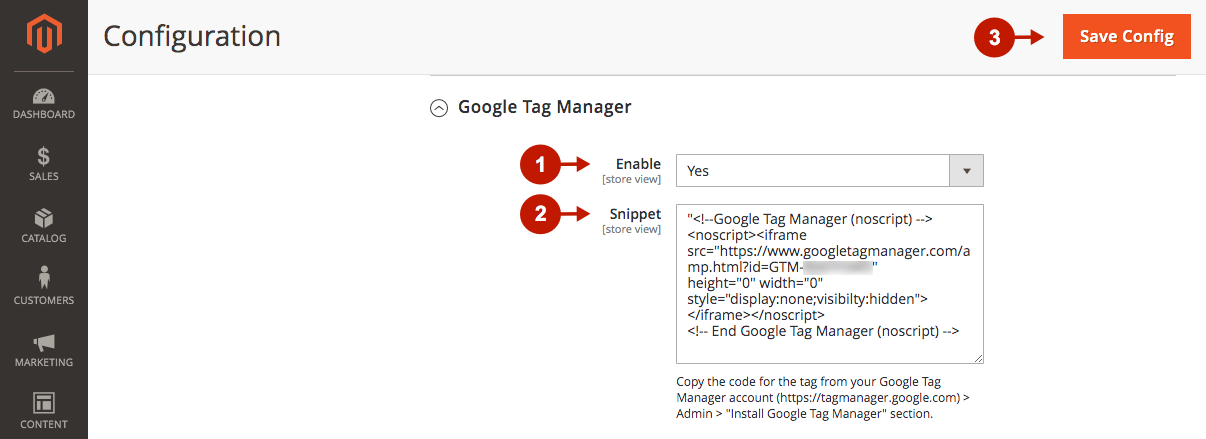The width and height of the screenshot is (1206, 439).
Task: Click the Configuration page title
Action: pos(192,37)
